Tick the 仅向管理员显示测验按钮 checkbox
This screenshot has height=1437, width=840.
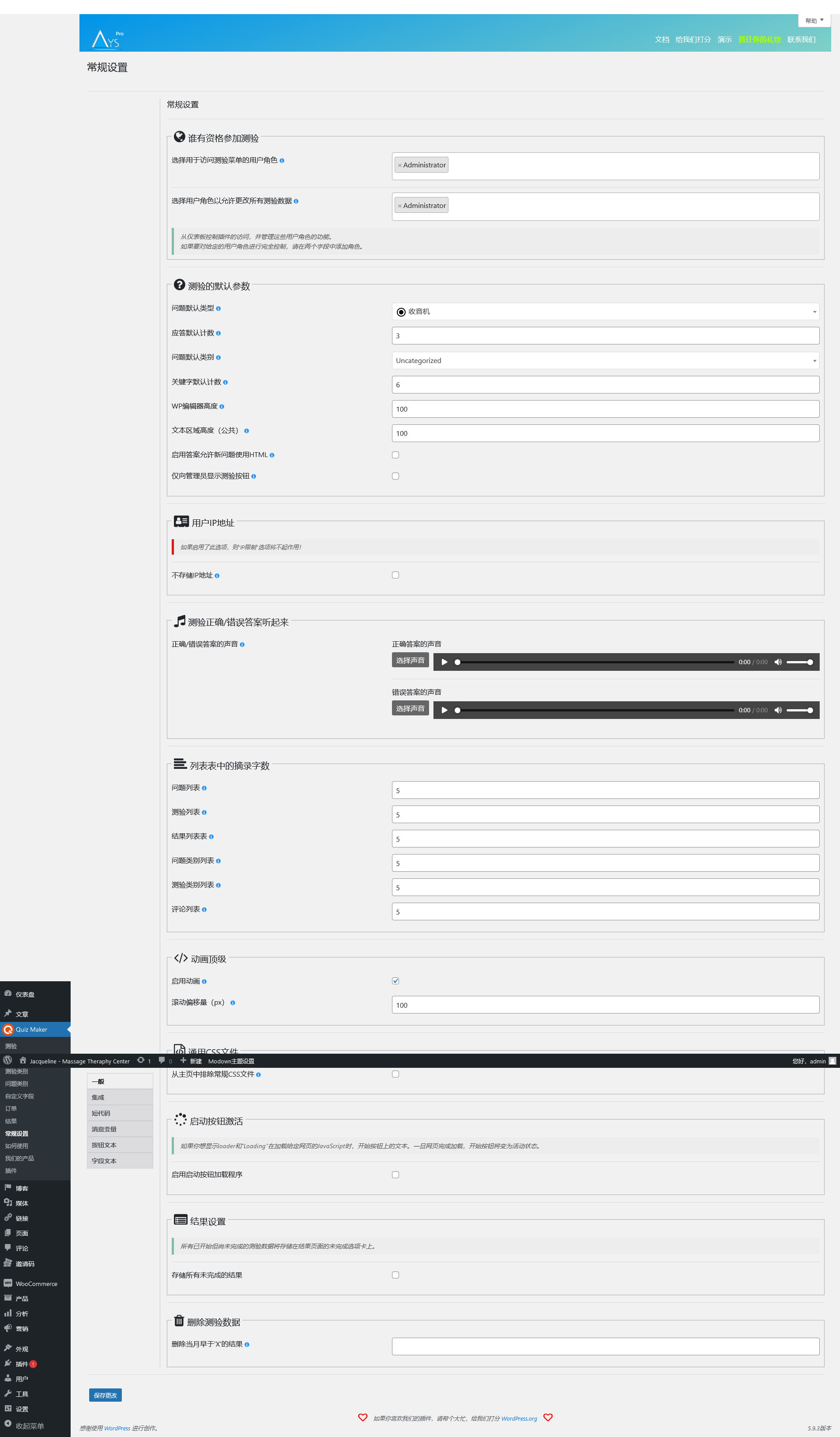click(396, 476)
